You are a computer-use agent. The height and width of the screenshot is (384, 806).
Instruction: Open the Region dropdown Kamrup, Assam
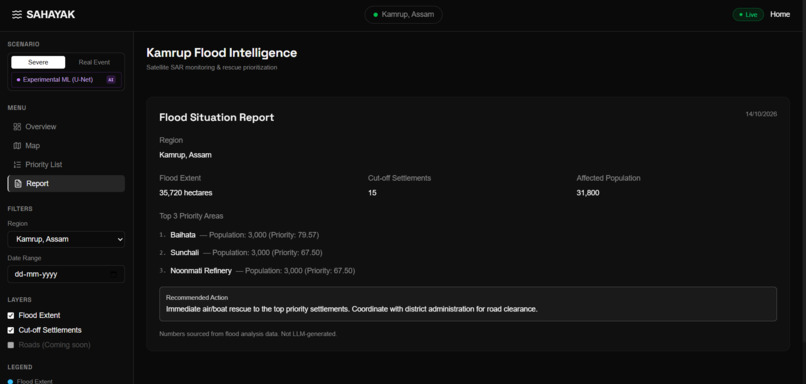66,240
